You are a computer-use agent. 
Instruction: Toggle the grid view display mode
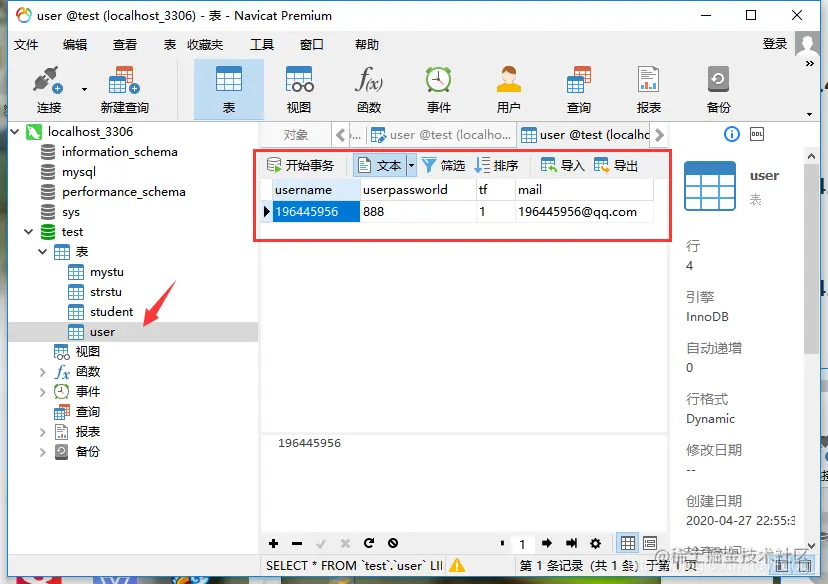click(x=627, y=543)
